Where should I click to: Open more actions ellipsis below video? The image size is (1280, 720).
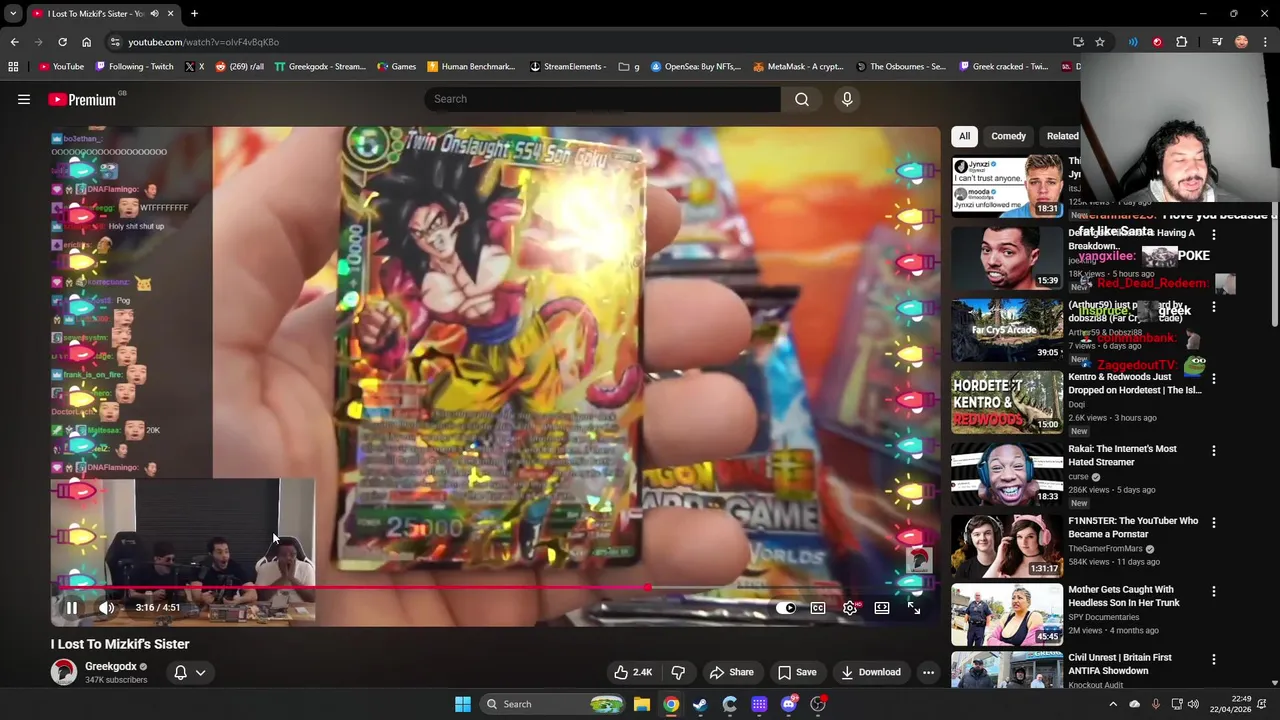(928, 672)
